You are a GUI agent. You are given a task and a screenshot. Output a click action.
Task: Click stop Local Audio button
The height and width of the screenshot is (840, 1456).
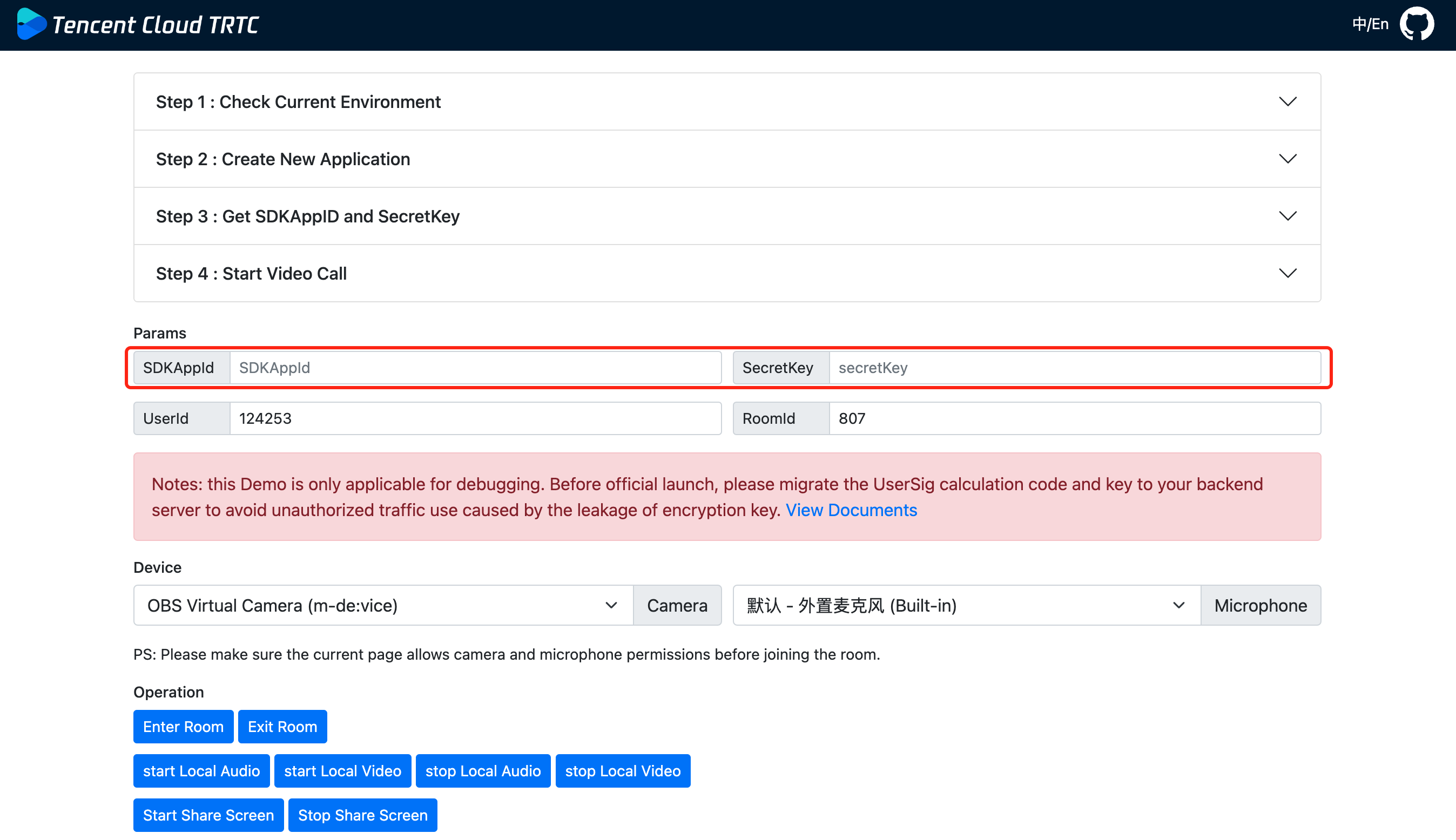(483, 771)
